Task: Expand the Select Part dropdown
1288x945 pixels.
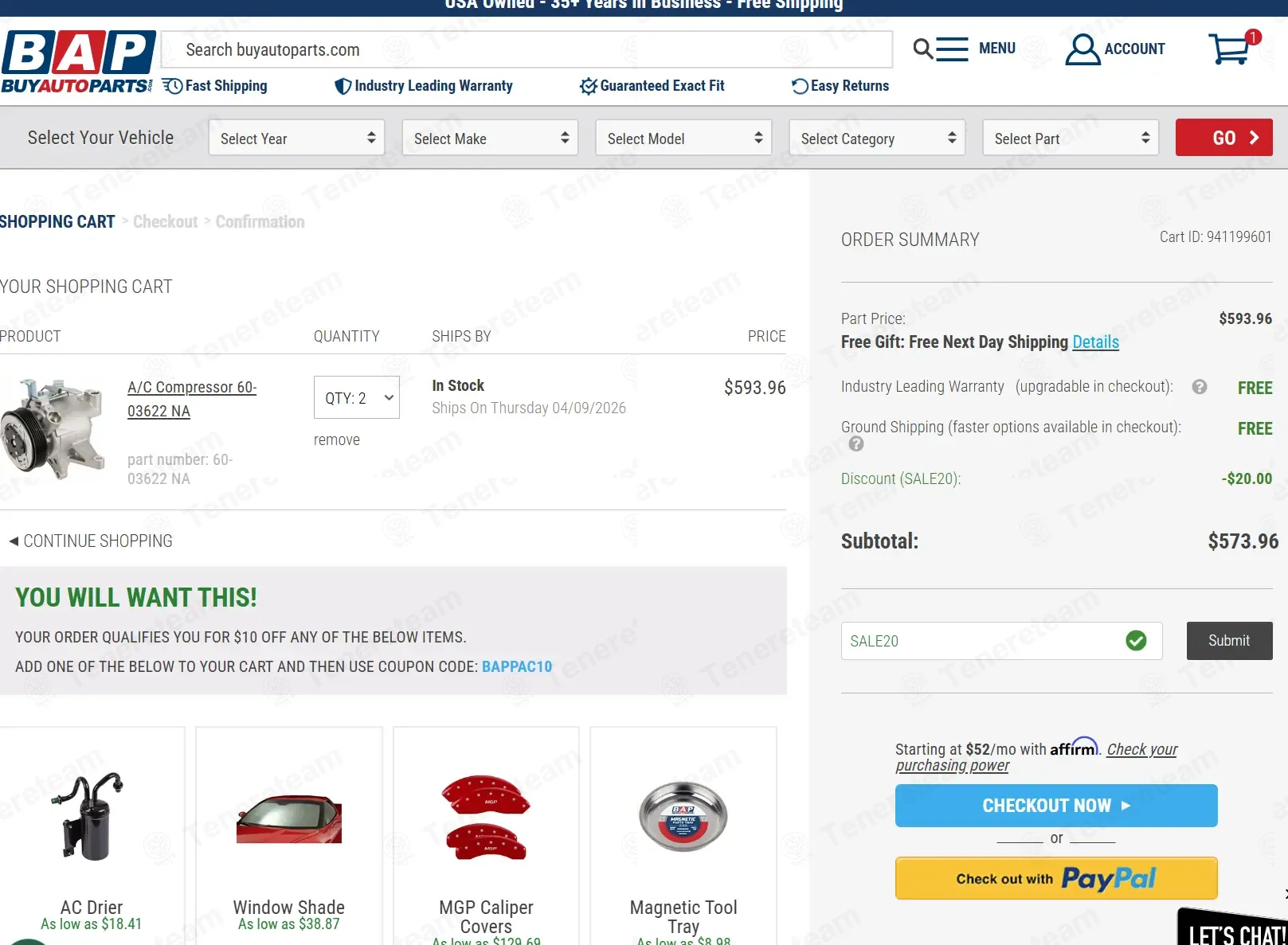Action: (x=1071, y=138)
